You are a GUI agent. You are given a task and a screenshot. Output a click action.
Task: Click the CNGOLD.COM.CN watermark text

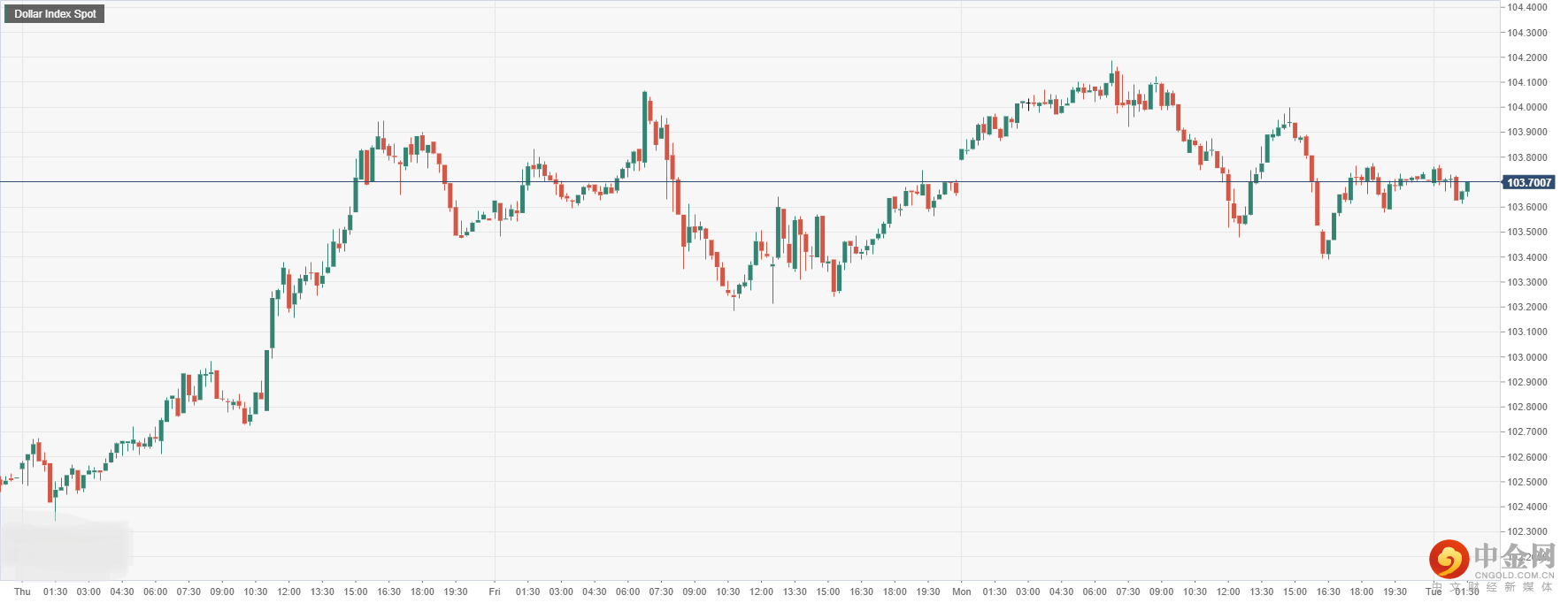pyautogui.click(x=1514, y=575)
